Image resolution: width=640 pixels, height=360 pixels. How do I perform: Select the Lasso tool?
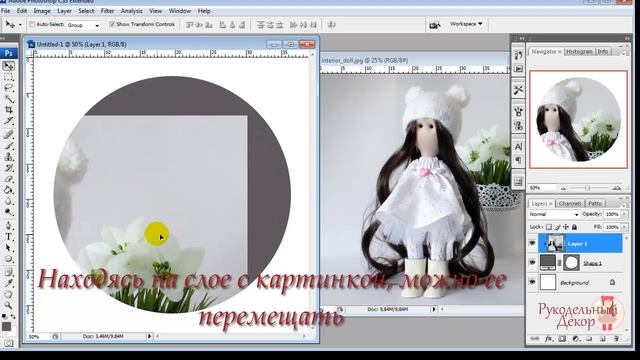9,88
